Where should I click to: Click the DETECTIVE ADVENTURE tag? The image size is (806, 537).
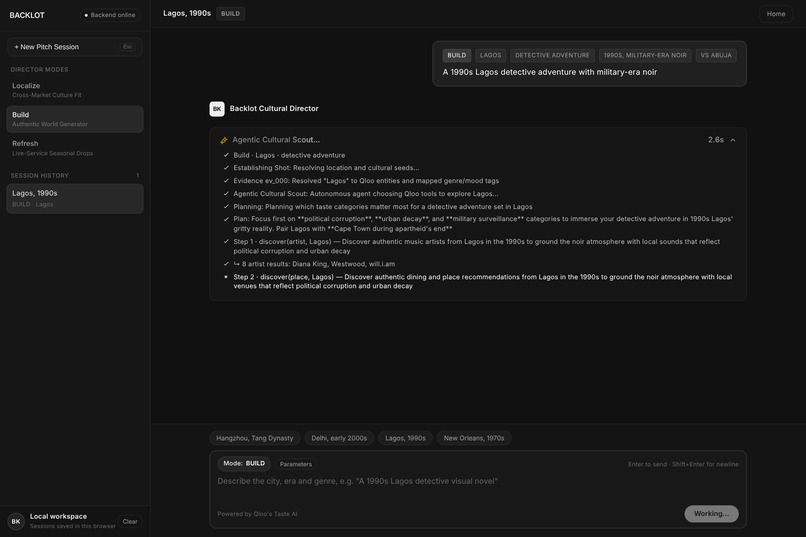pos(553,55)
